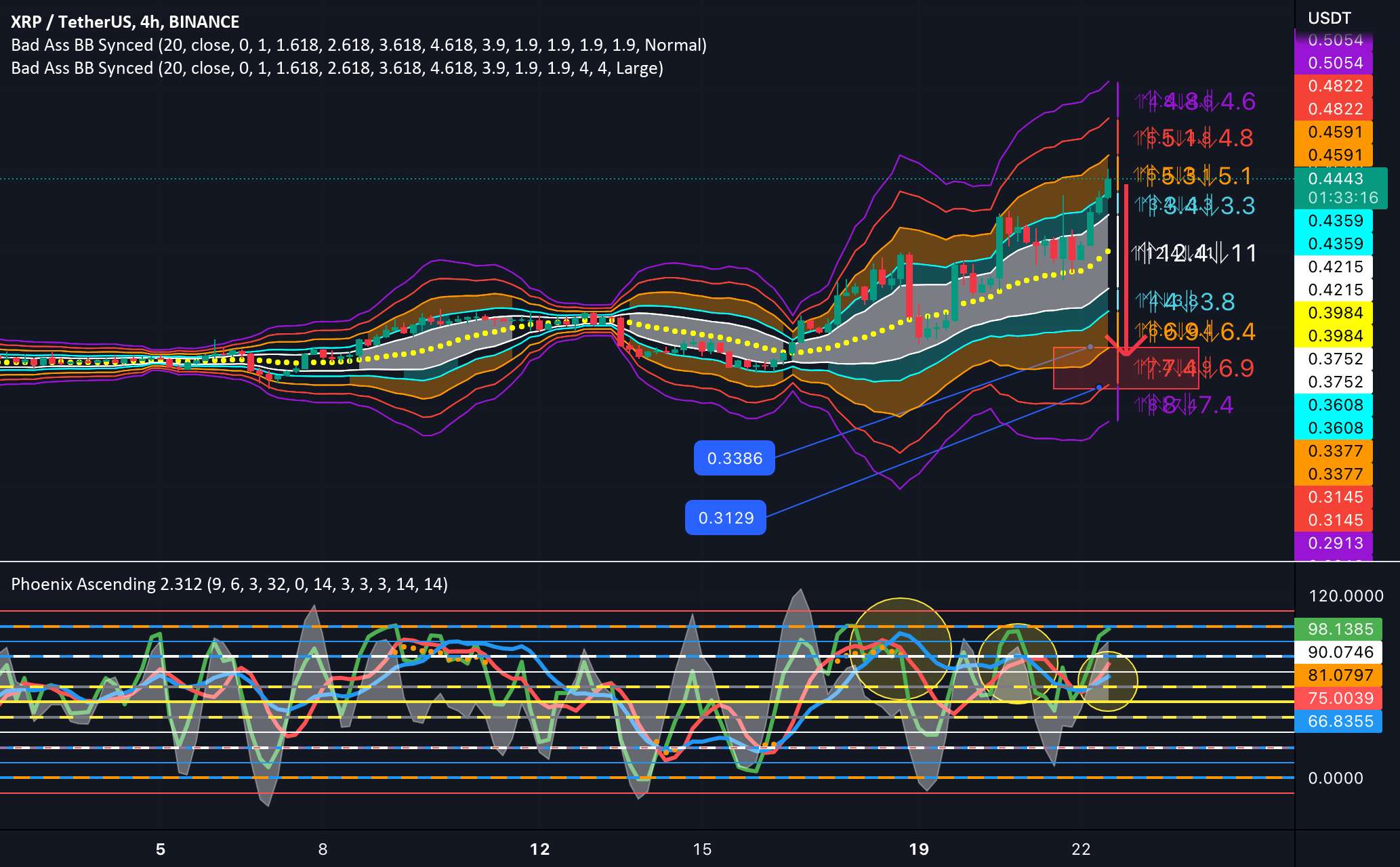
Task: Click the white 11 band percentage label
Action: pos(1244,253)
